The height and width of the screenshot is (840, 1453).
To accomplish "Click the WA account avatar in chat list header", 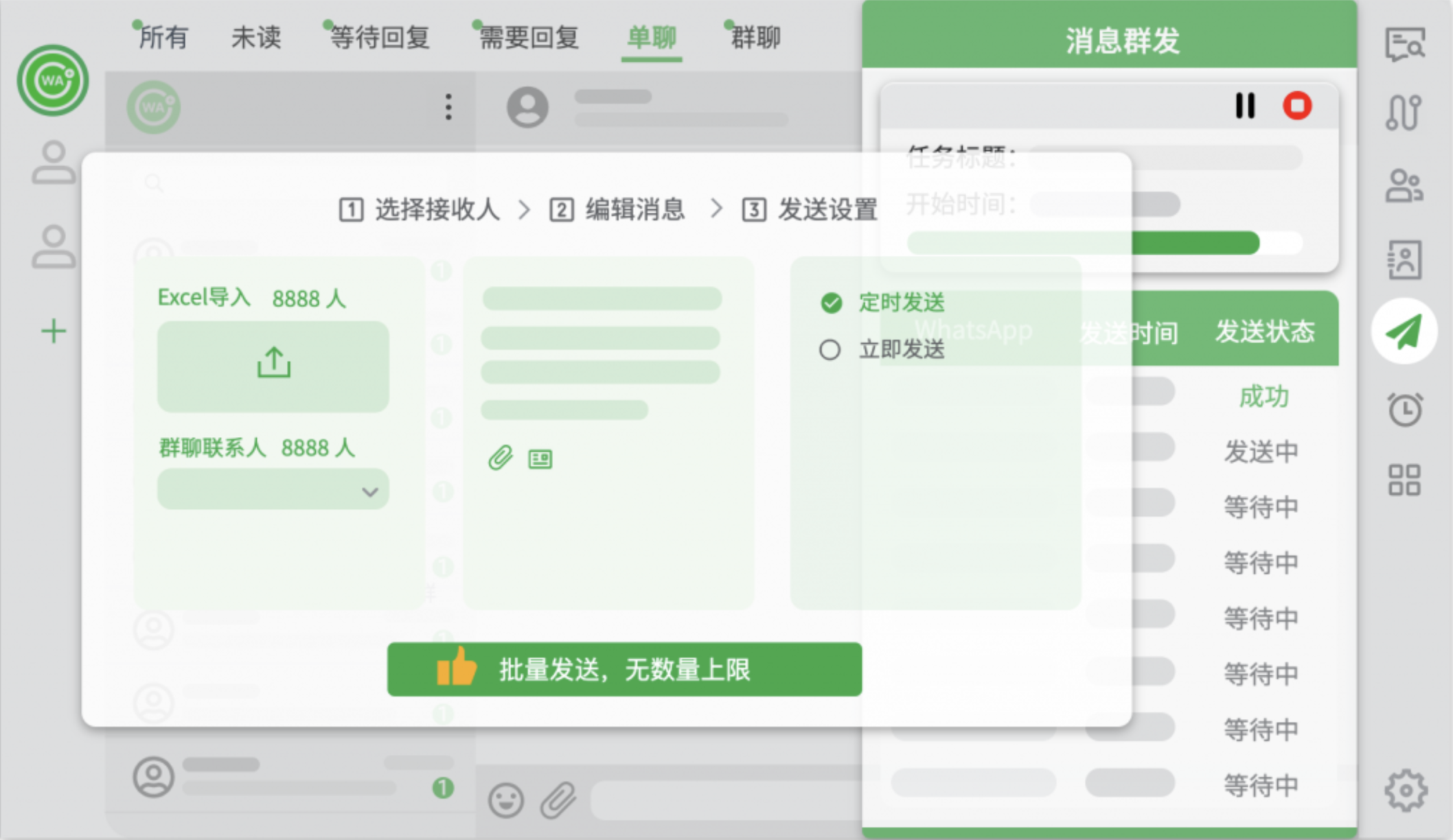I will (x=153, y=107).
